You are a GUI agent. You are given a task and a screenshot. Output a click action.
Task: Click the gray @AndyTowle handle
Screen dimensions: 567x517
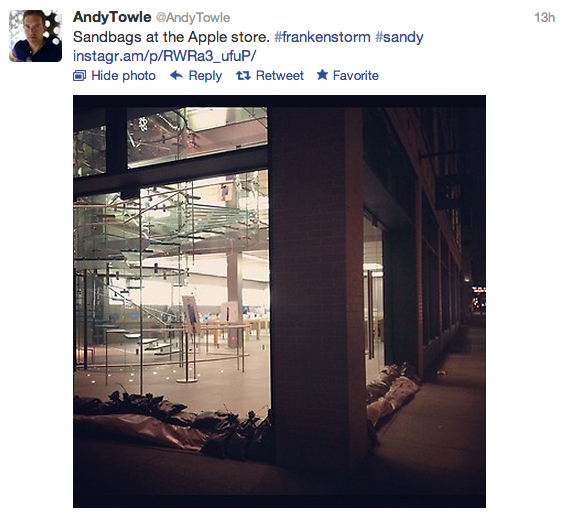tap(193, 17)
